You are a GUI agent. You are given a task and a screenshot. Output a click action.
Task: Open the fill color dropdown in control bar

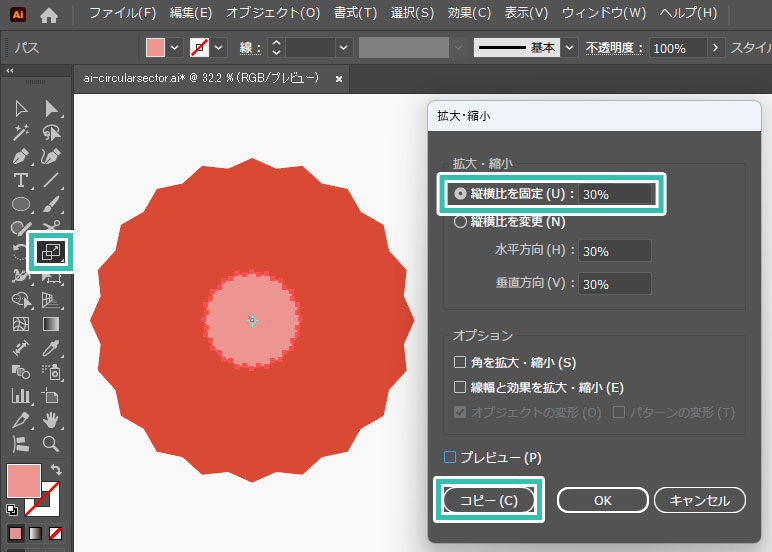176,48
